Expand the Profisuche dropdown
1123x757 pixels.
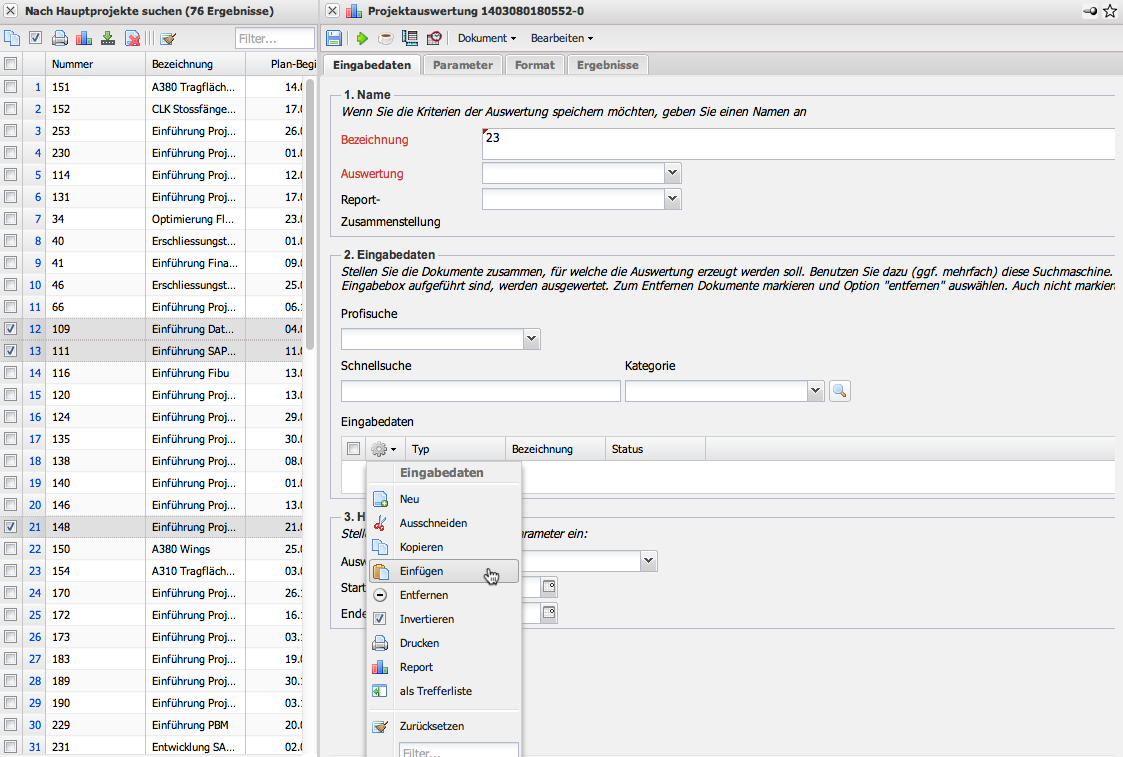click(532, 339)
